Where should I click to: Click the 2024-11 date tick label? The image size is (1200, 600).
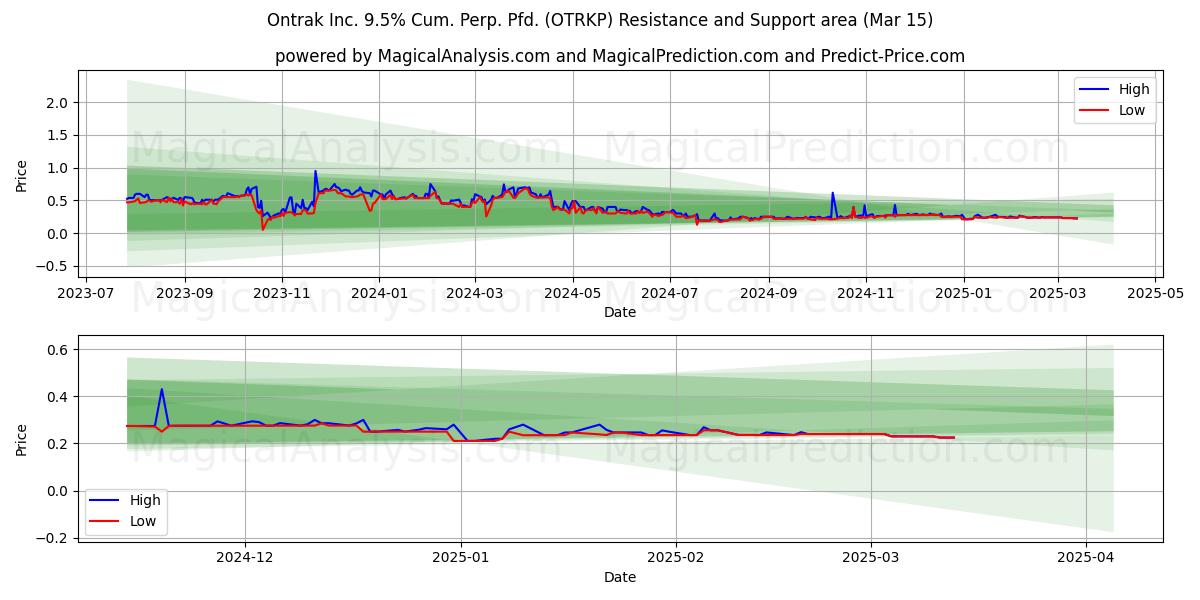[x=865, y=295]
